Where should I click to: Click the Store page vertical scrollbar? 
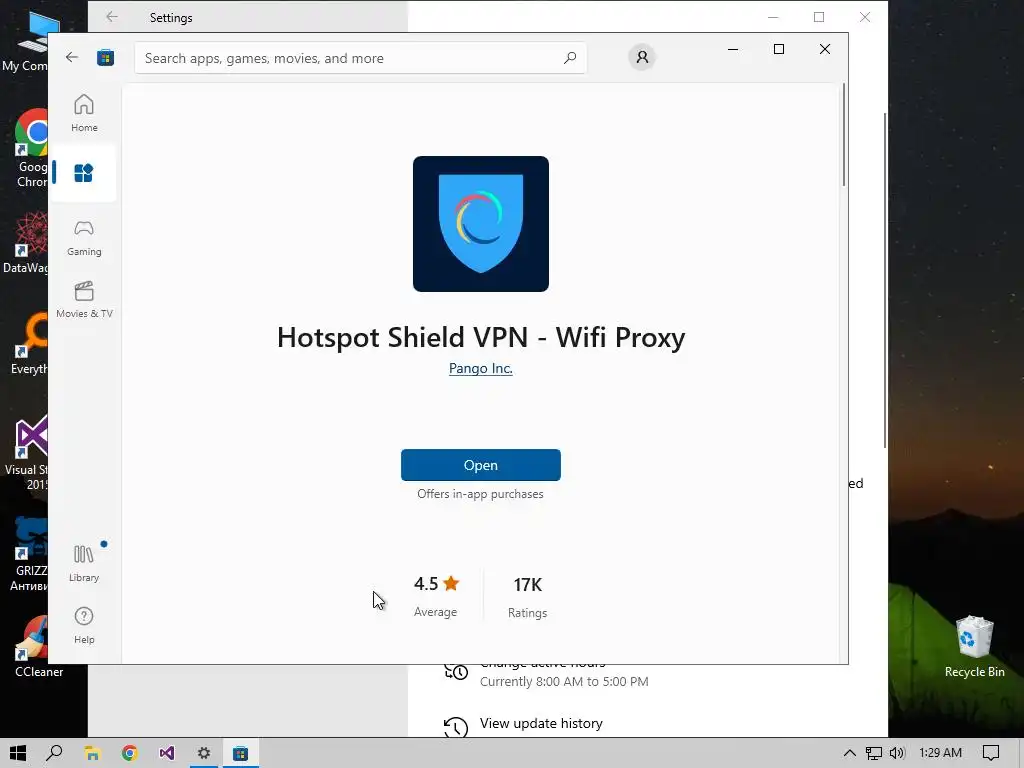pyautogui.click(x=844, y=135)
